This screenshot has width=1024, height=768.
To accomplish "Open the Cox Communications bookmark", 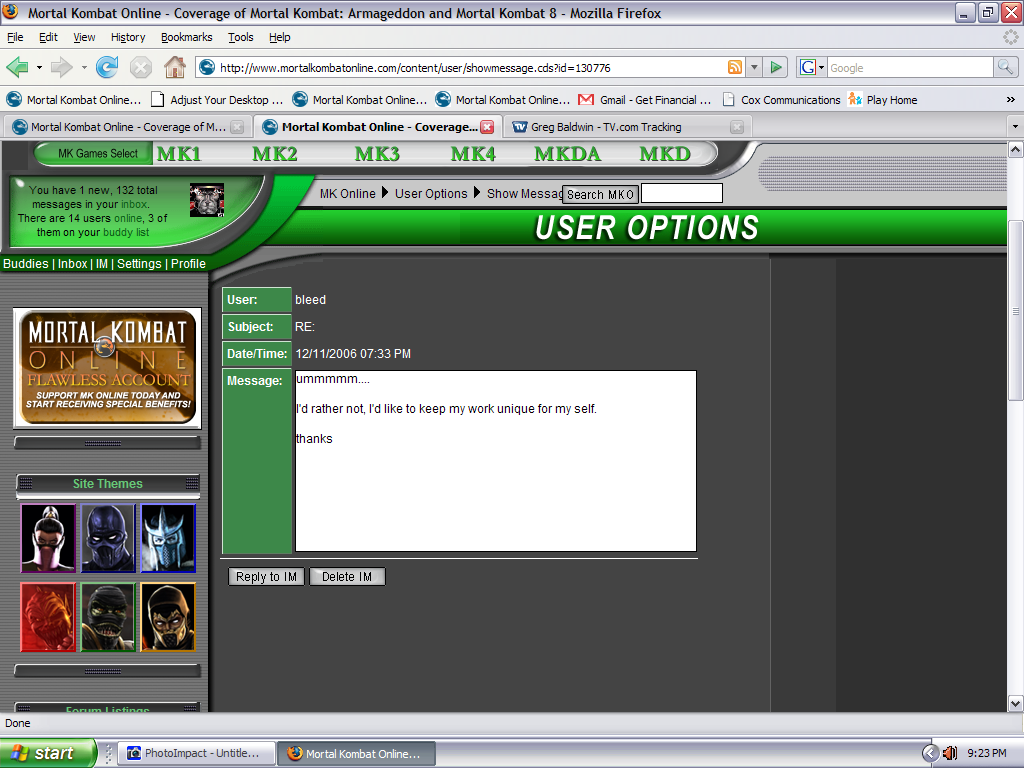I will (x=781, y=100).
